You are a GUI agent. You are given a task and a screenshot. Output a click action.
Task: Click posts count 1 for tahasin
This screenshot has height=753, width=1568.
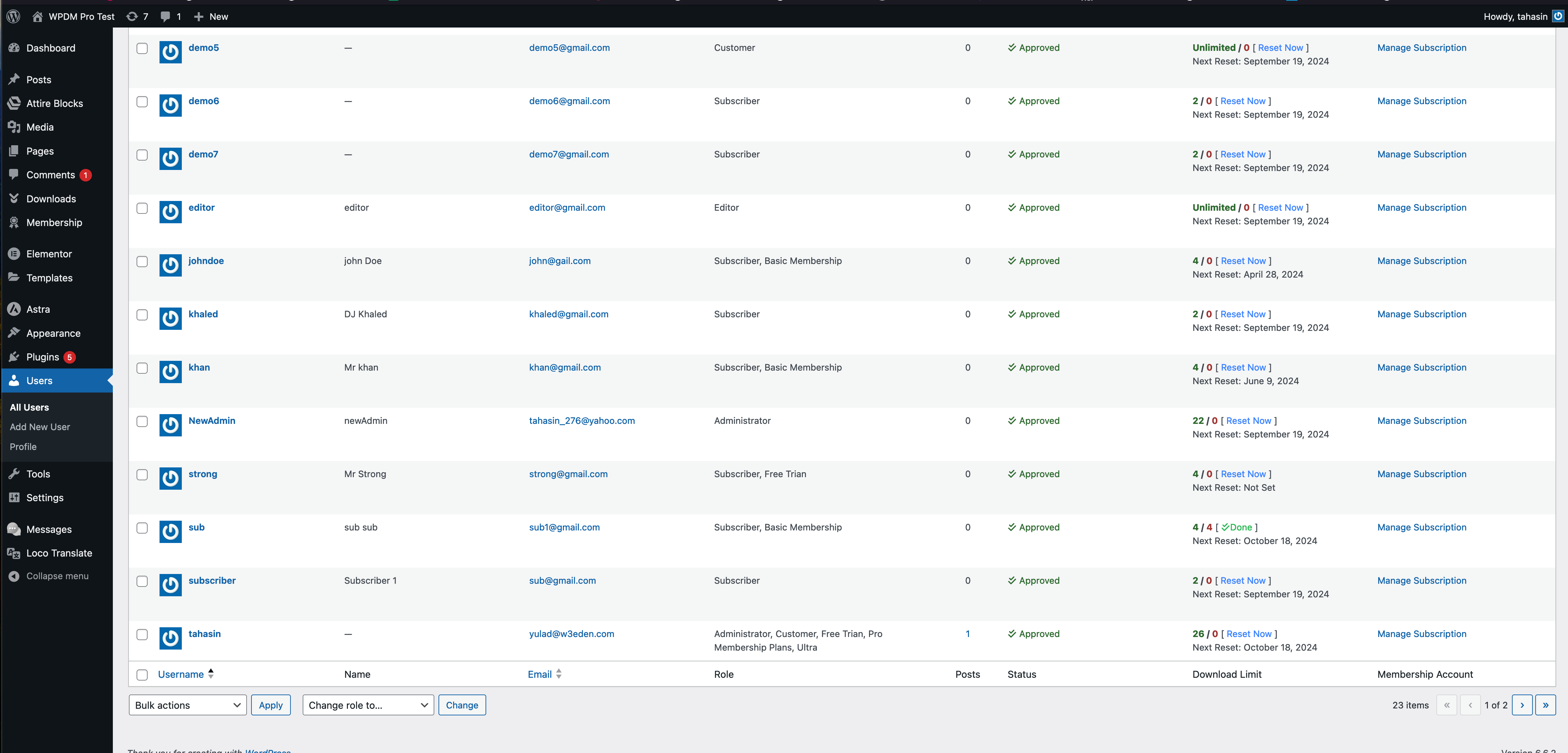[x=967, y=634]
